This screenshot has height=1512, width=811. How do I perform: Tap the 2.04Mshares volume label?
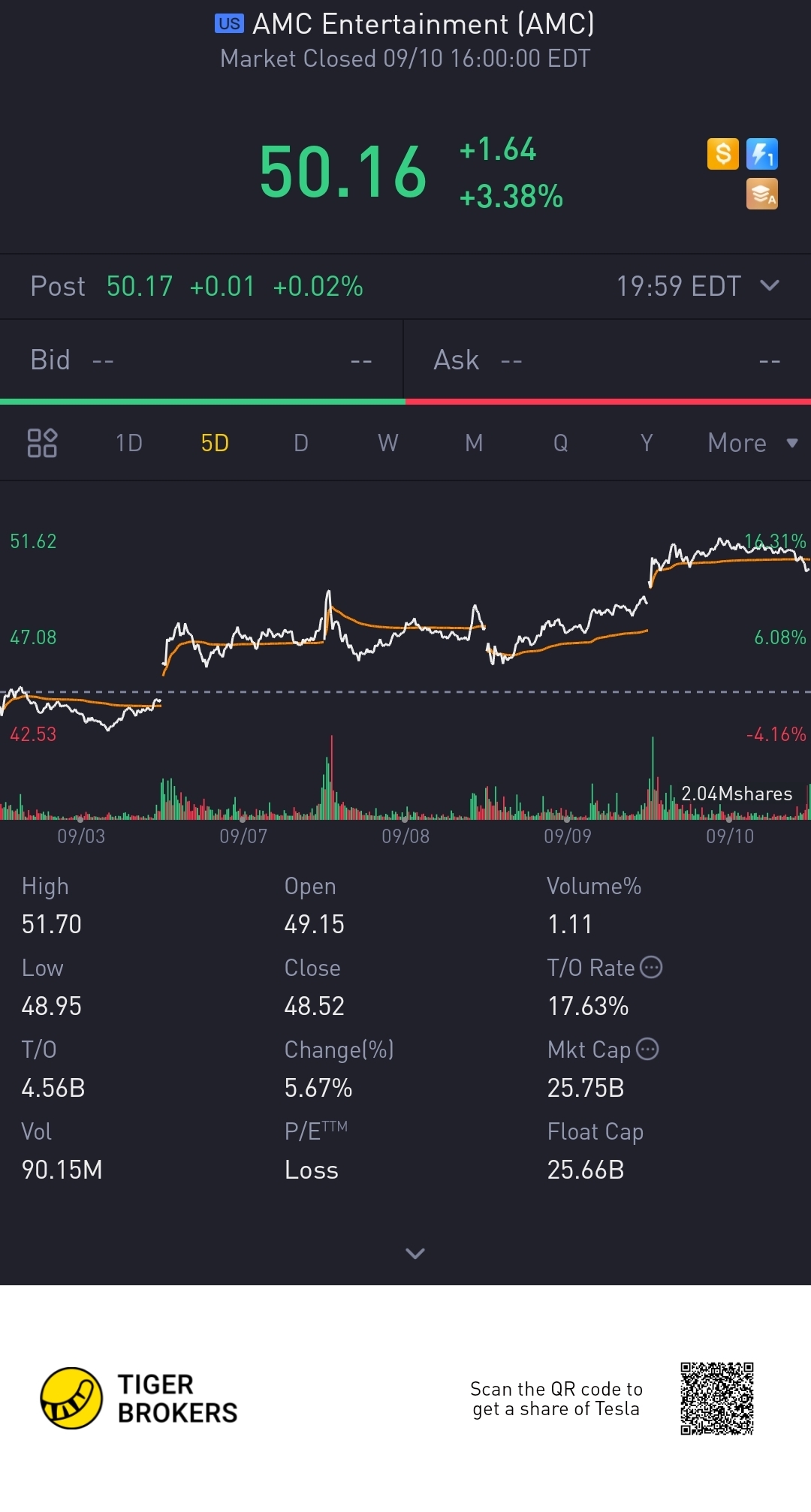(737, 794)
